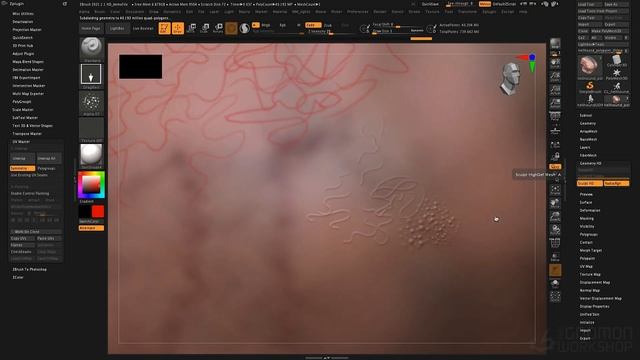Viewport: 640px width, 360px height.
Task: Expand the Layers section
Action: pos(585,147)
